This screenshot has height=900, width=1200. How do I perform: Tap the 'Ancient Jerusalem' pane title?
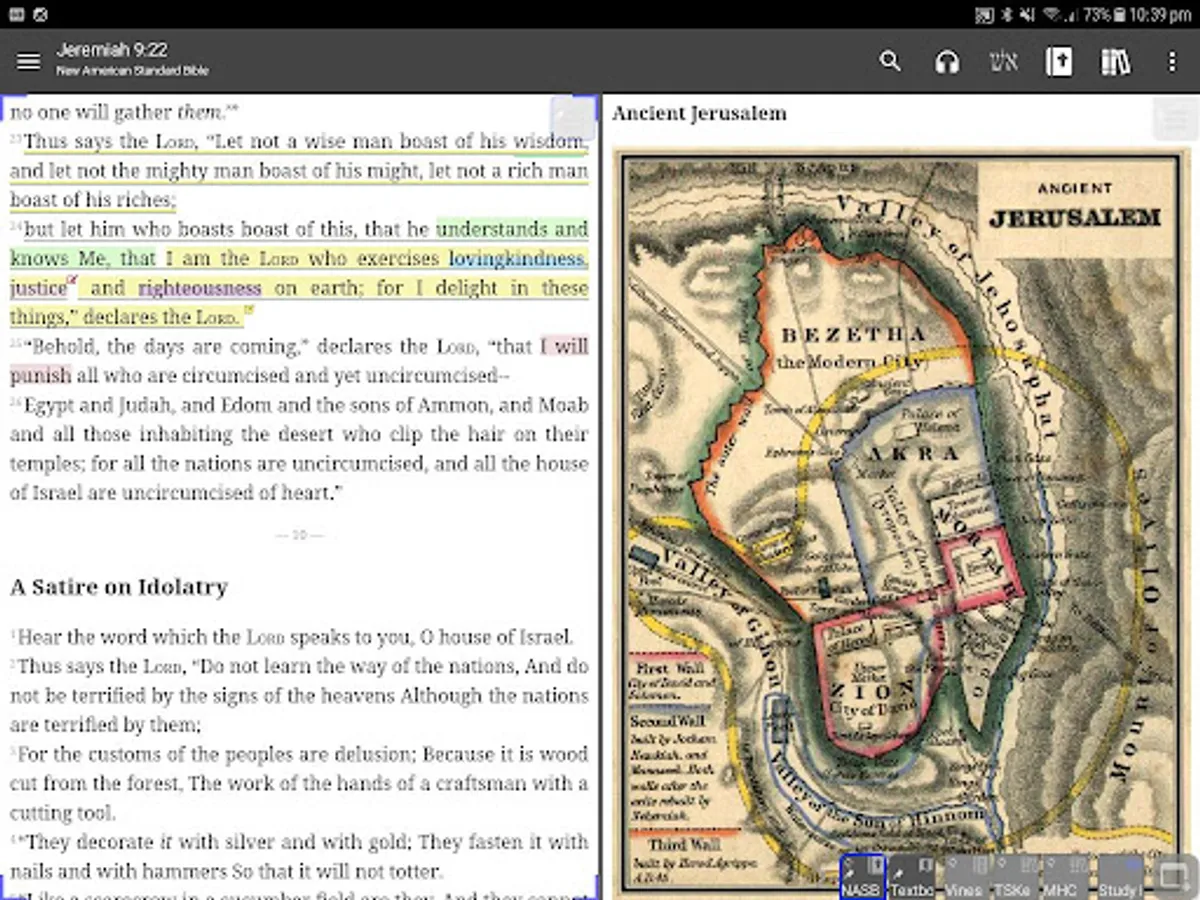pyautogui.click(x=699, y=113)
